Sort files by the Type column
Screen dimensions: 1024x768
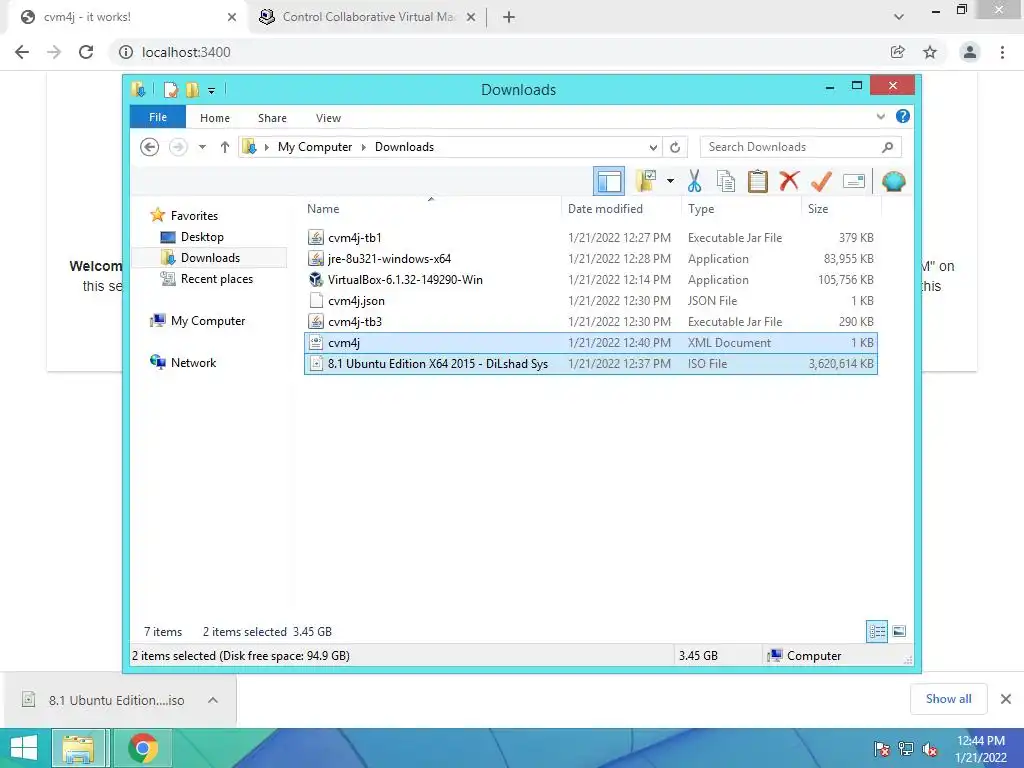(741, 208)
